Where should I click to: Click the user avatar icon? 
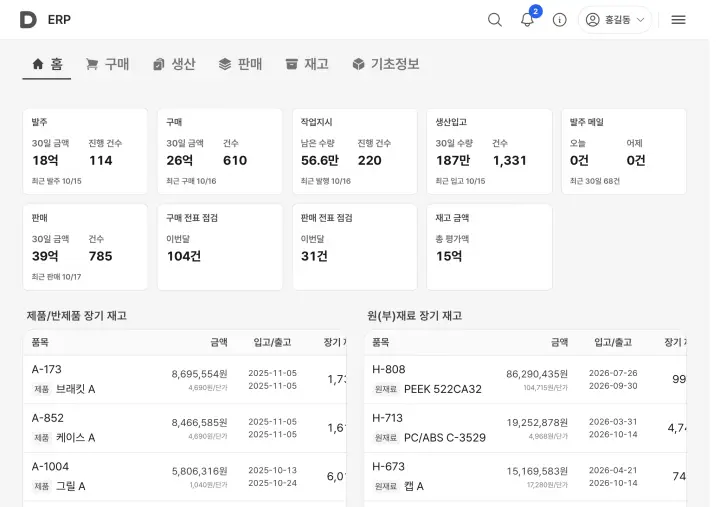[x=592, y=20]
